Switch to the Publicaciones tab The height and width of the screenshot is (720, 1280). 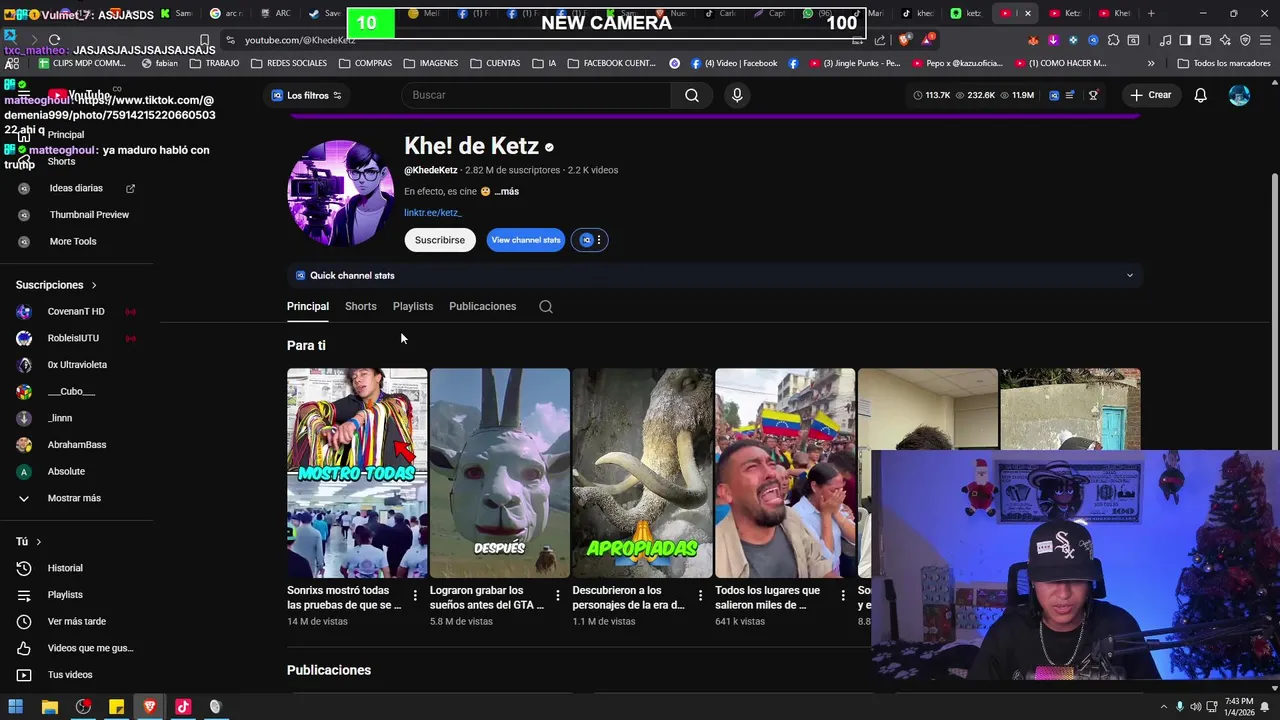coord(482,306)
